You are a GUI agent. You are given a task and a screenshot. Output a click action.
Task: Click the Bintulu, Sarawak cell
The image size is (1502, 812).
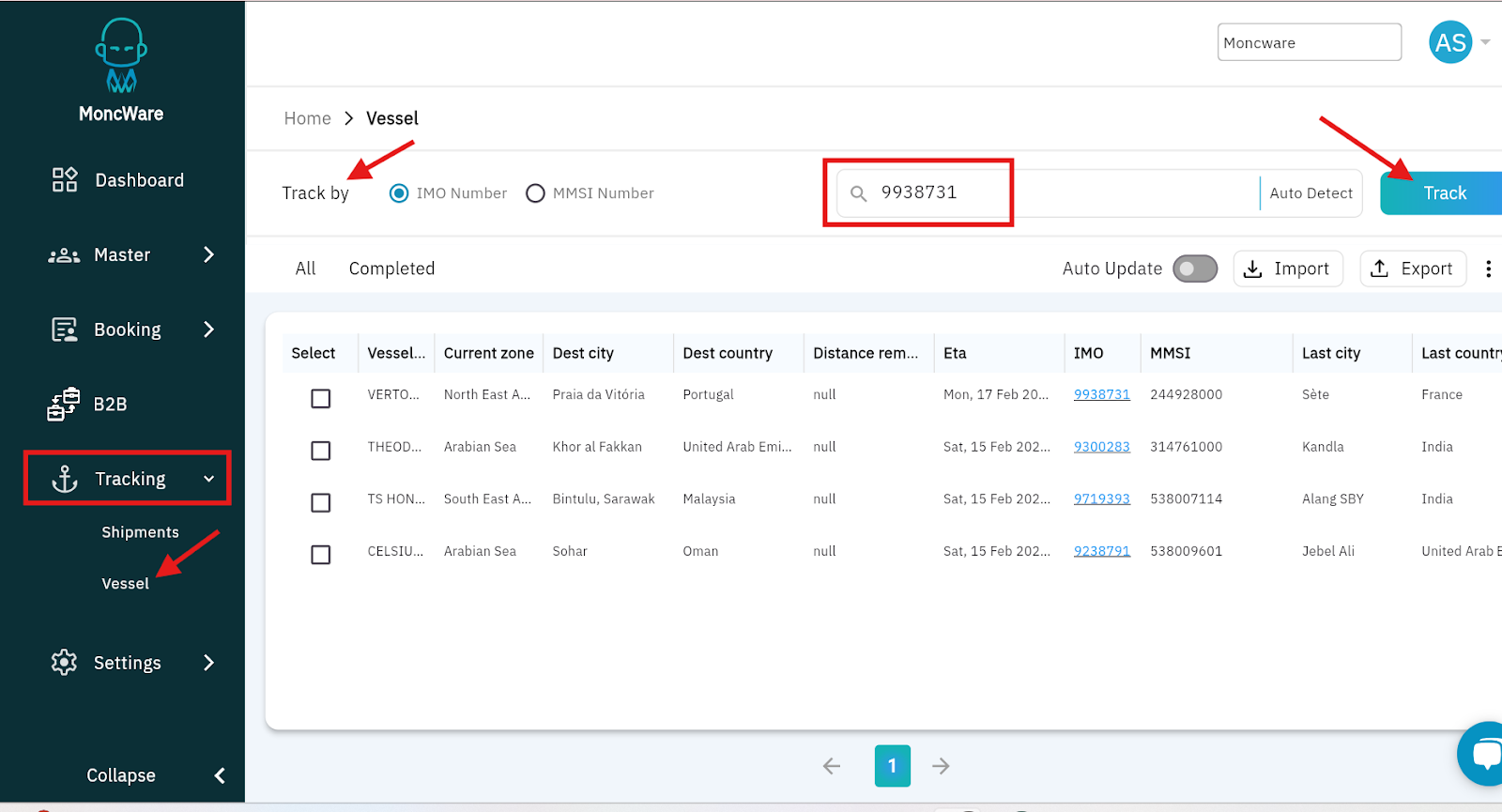[x=604, y=499]
